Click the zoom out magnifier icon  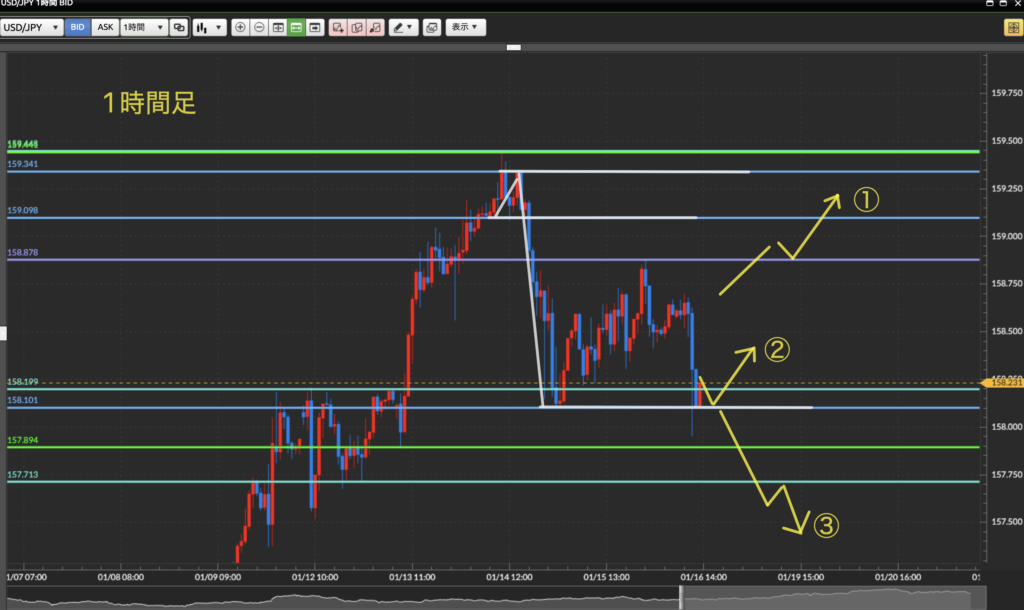pos(259,28)
